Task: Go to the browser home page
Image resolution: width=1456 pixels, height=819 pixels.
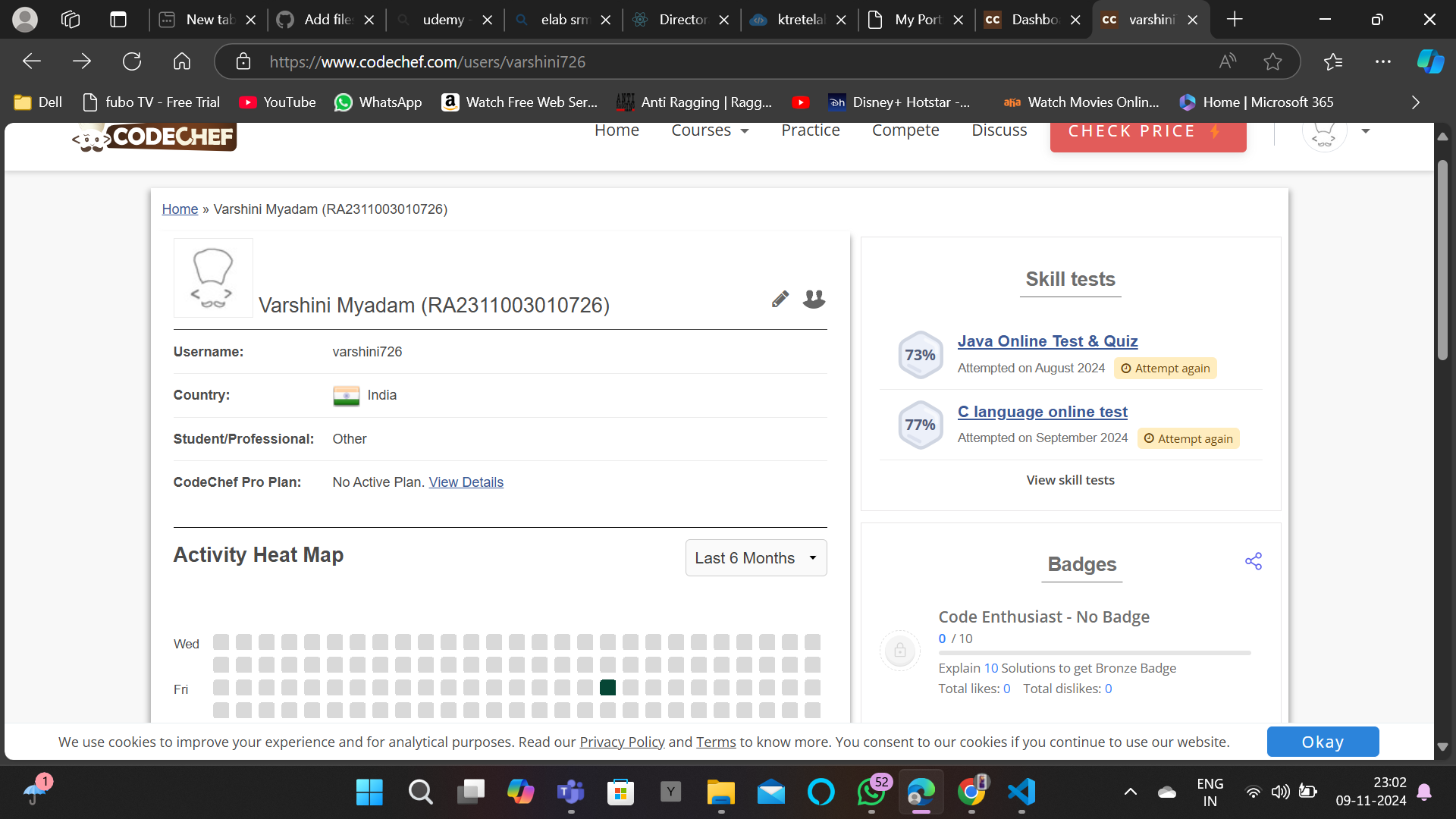Action: (x=182, y=61)
